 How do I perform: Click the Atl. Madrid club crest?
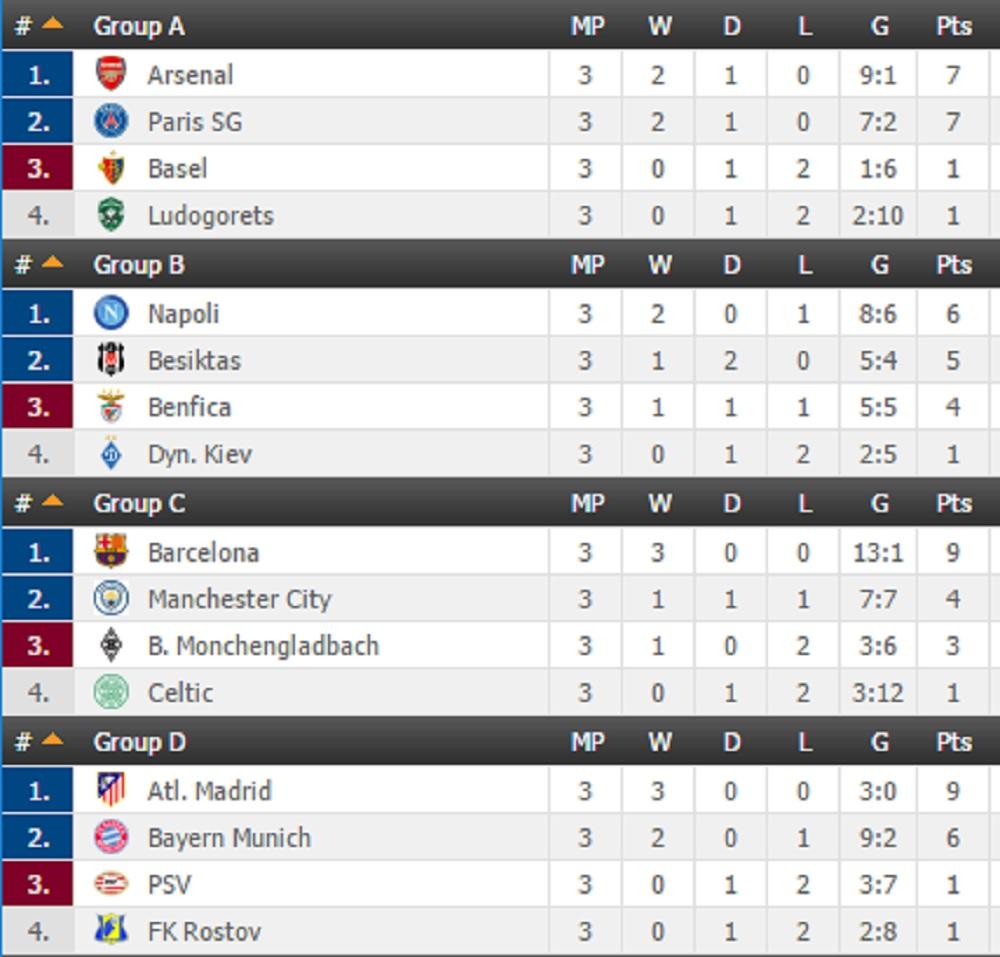(111, 790)
